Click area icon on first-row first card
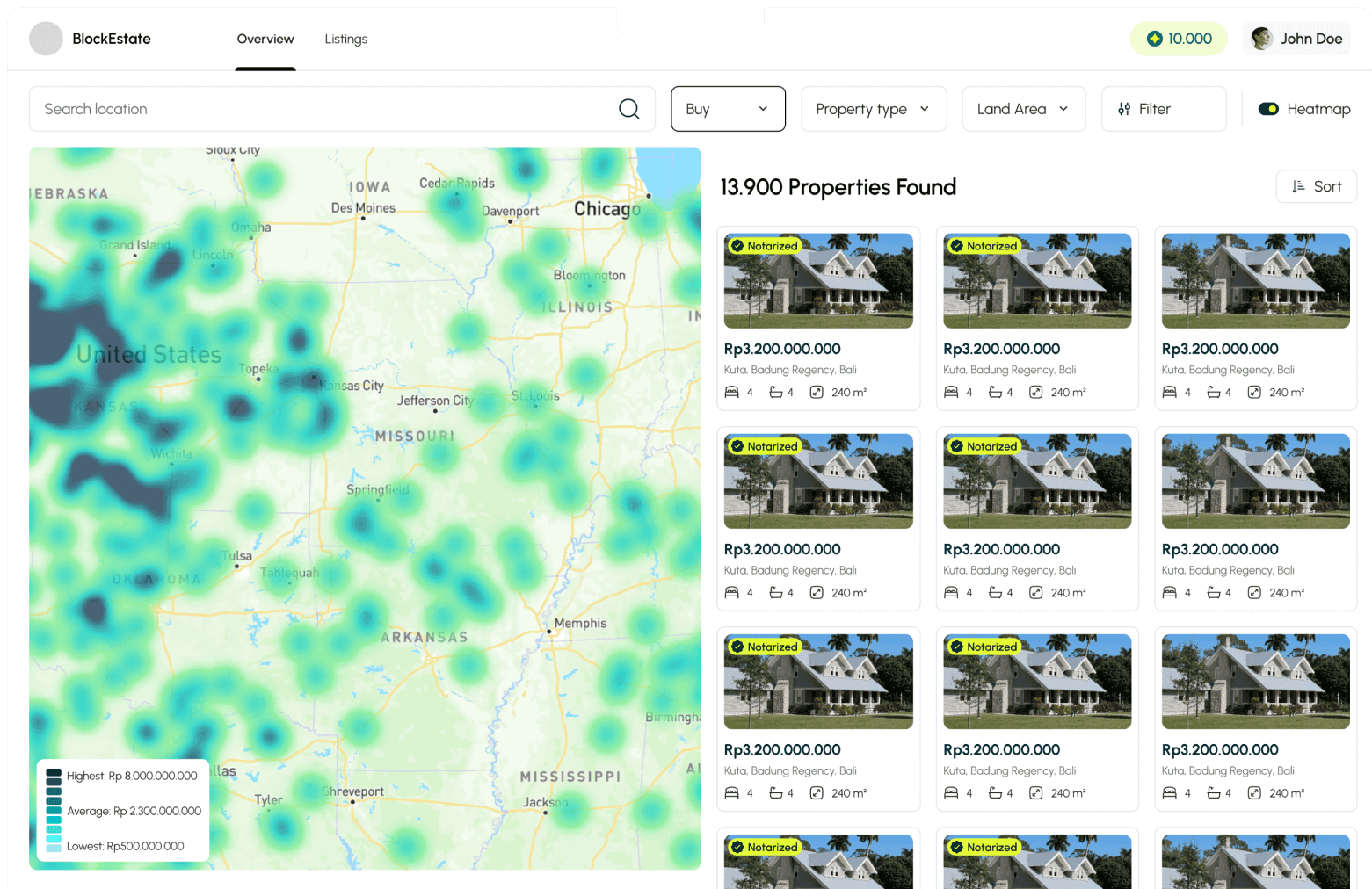The height and width of the screenshot is (889, 1372). coord(817,393)
